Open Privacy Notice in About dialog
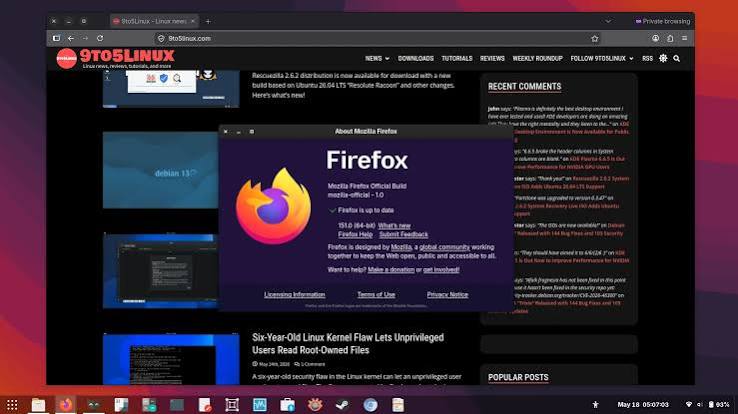The width and height of the screenshot is (738, 414). tap(447, 295)
